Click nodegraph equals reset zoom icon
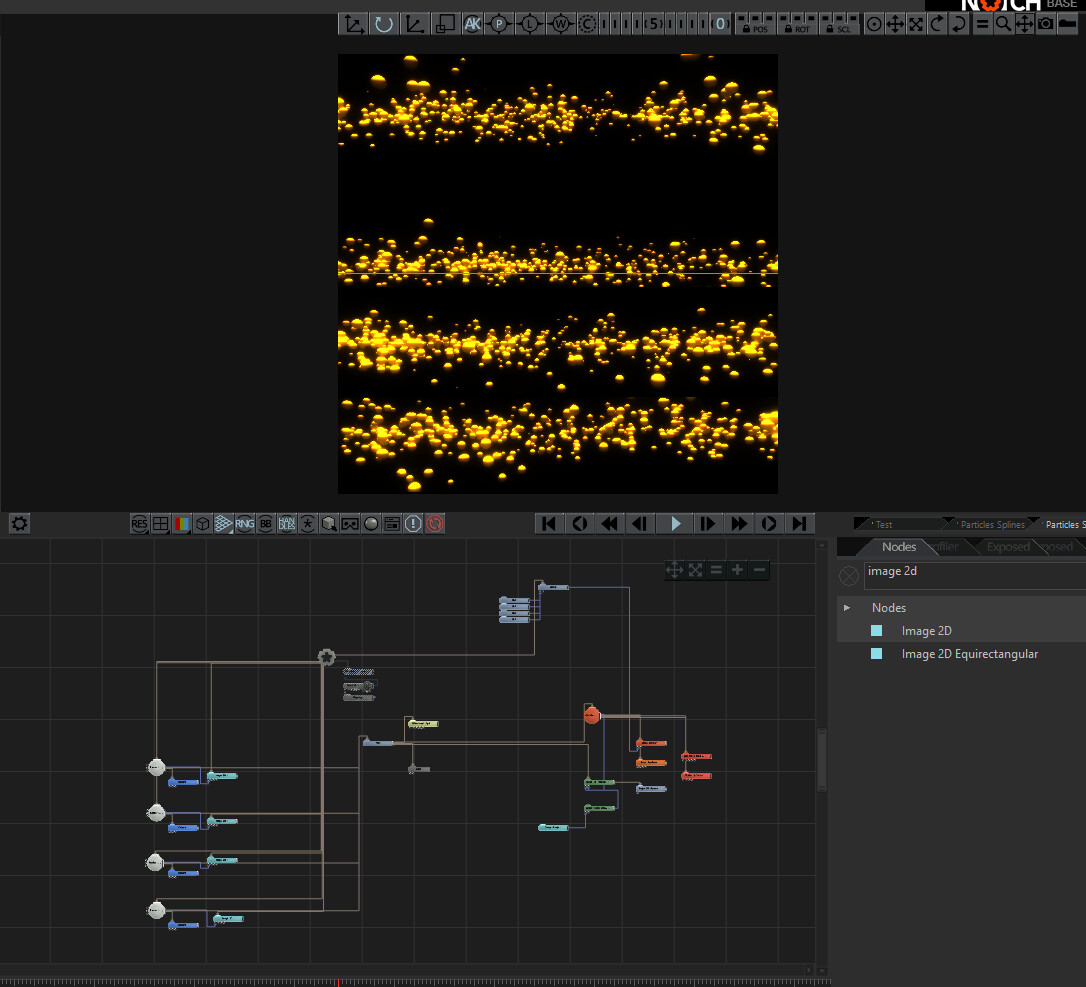Image resolution: width=1086 pixels, height=987 pixels. (x=717, y=570)
